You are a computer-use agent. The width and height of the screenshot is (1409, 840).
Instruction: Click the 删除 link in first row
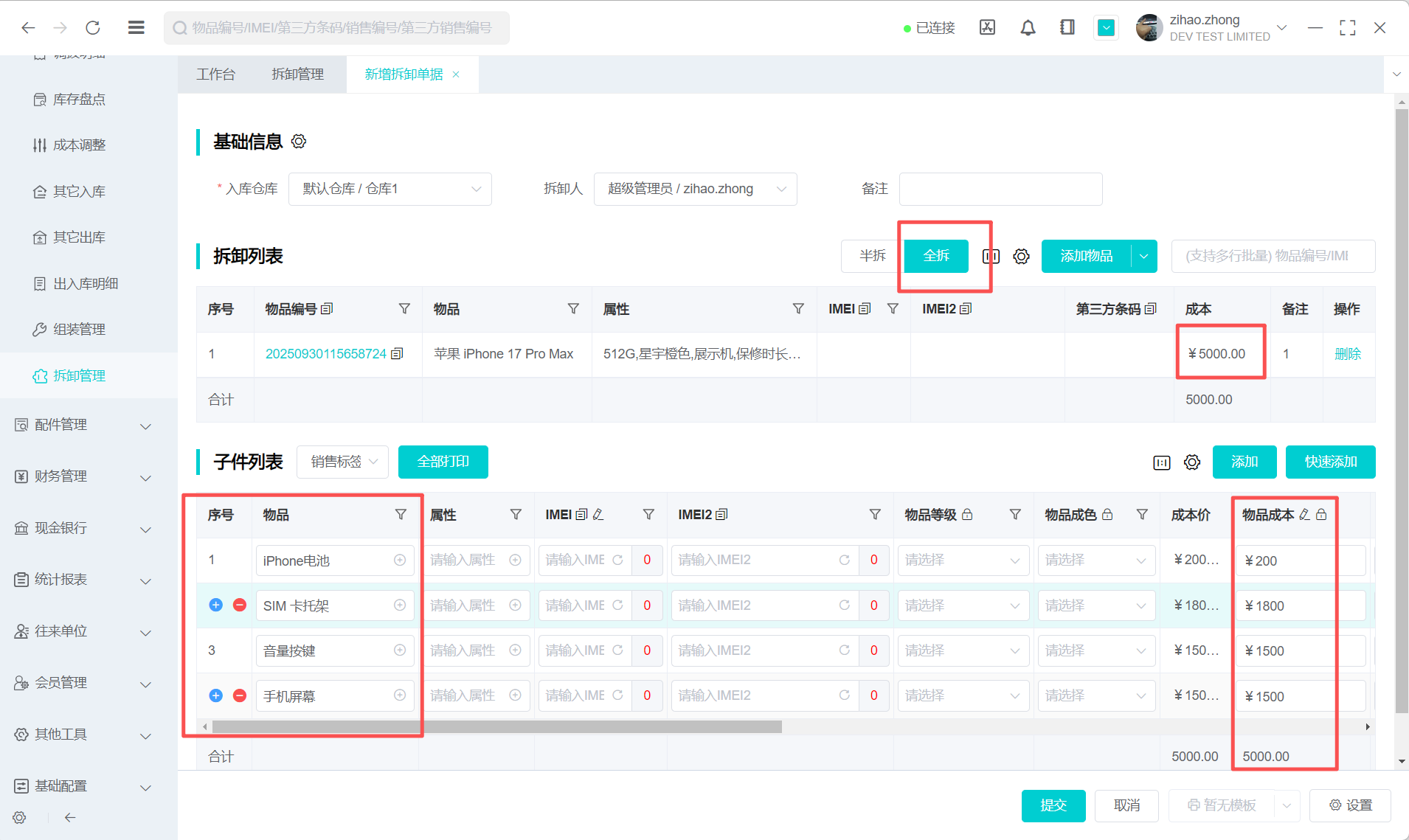coord(1347,354)
